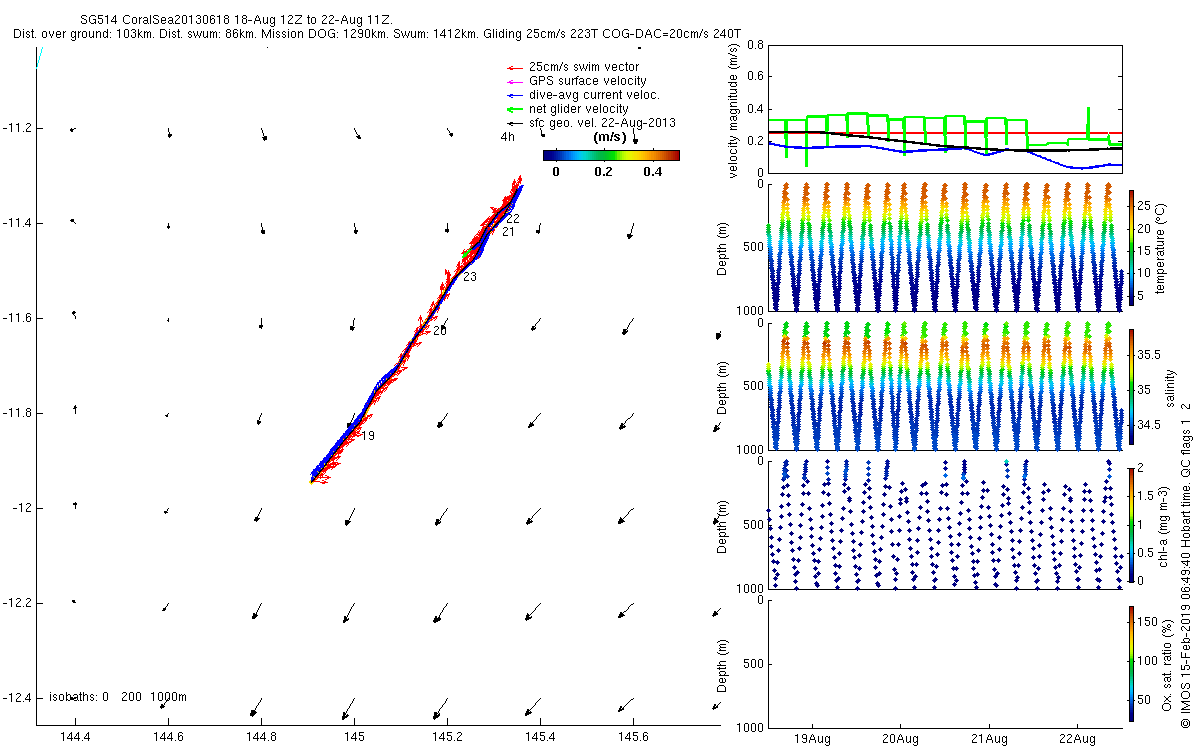This screenshot has height=750, width=1200.
Task: Click longitude tick label '145.2'
Action: 447,737
